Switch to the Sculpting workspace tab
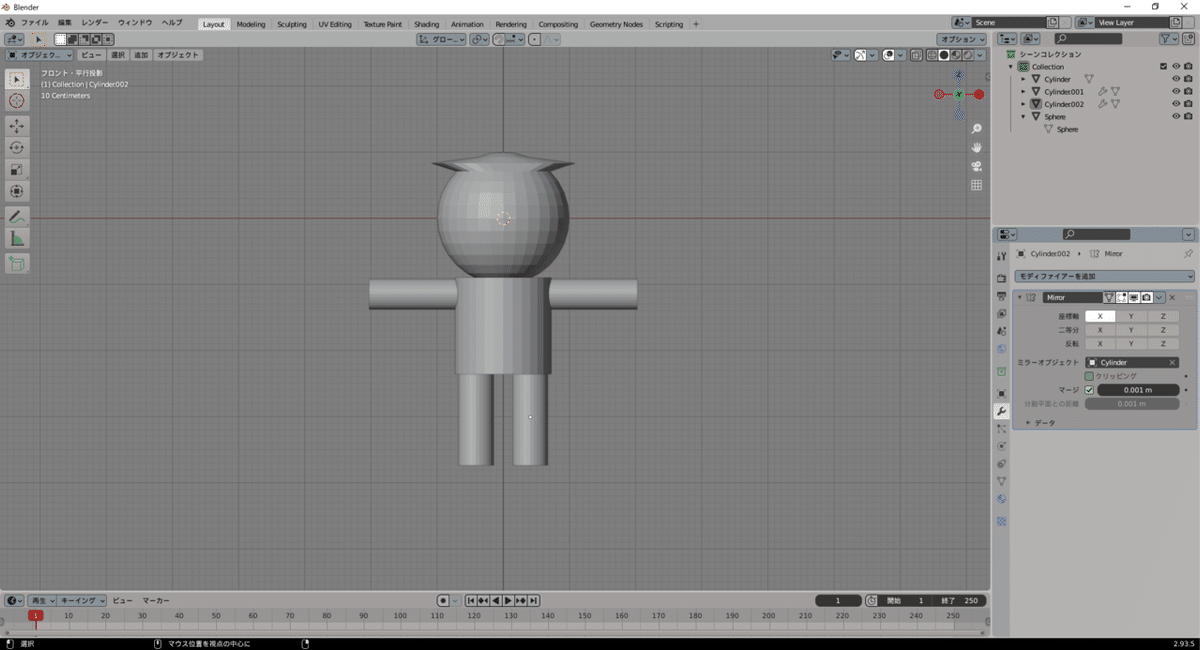This screenshot has height=650, width=1200. click(x=292, y=24)
